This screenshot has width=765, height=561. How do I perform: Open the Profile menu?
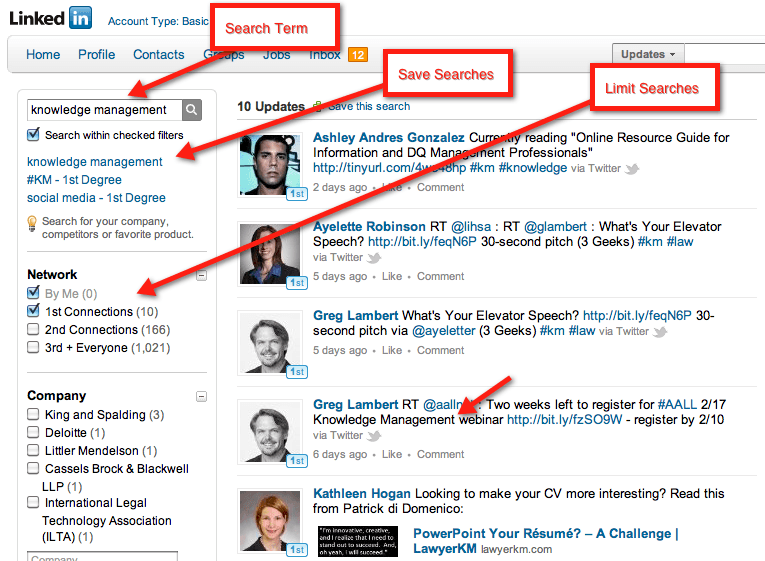[x=97, y=55]
